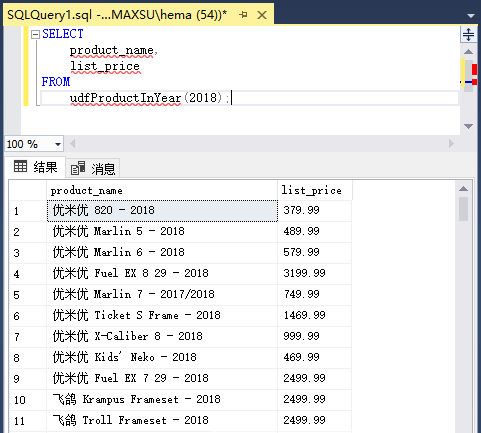
Task: Open the tab list dropdown arrow
Action: click(471, 16)
